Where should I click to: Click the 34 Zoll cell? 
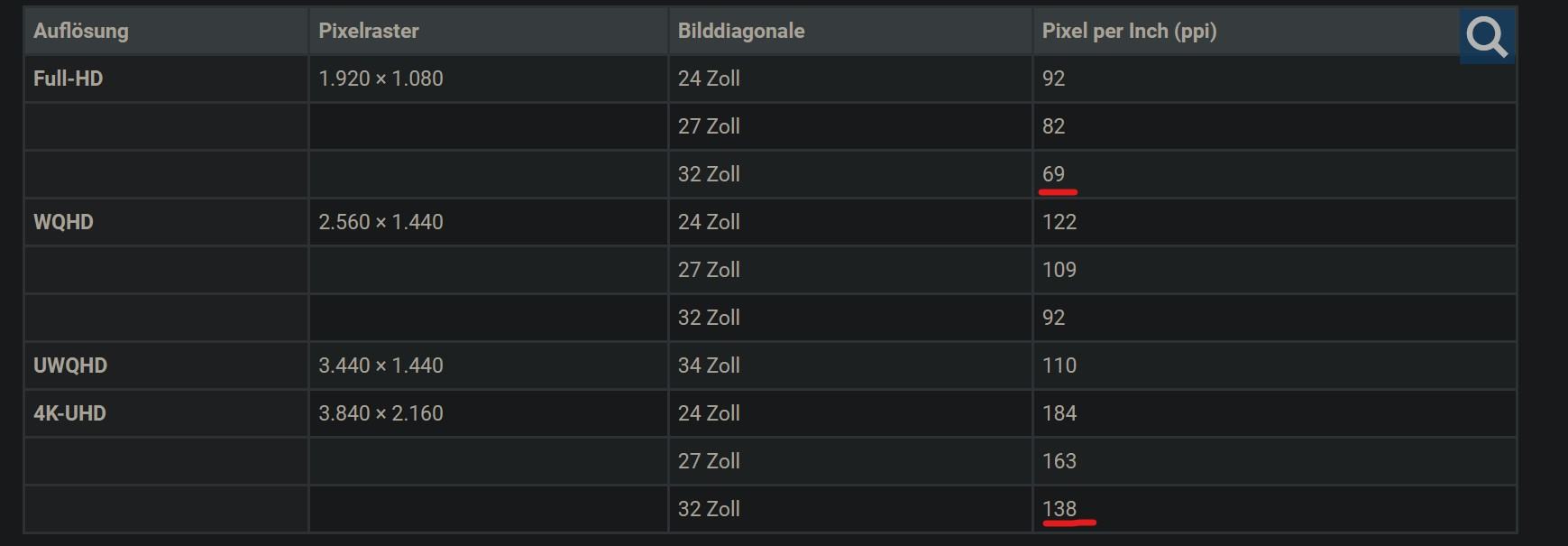click(x=709, y=366)
